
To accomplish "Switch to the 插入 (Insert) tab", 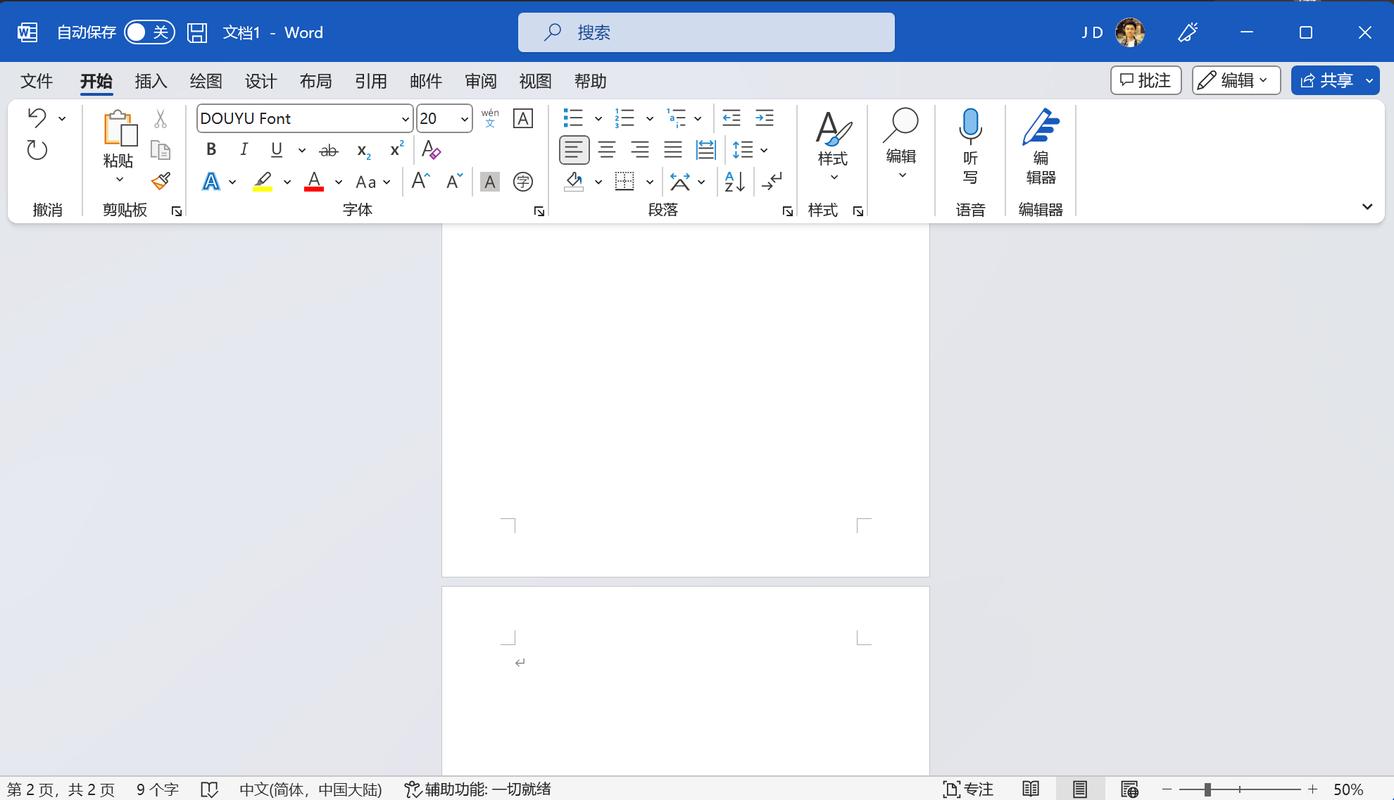I will (151, 81).
